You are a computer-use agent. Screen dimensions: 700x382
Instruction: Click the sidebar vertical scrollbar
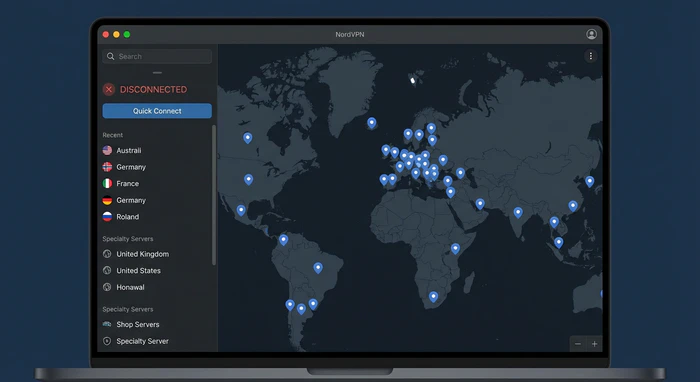(x=214, y=195)
